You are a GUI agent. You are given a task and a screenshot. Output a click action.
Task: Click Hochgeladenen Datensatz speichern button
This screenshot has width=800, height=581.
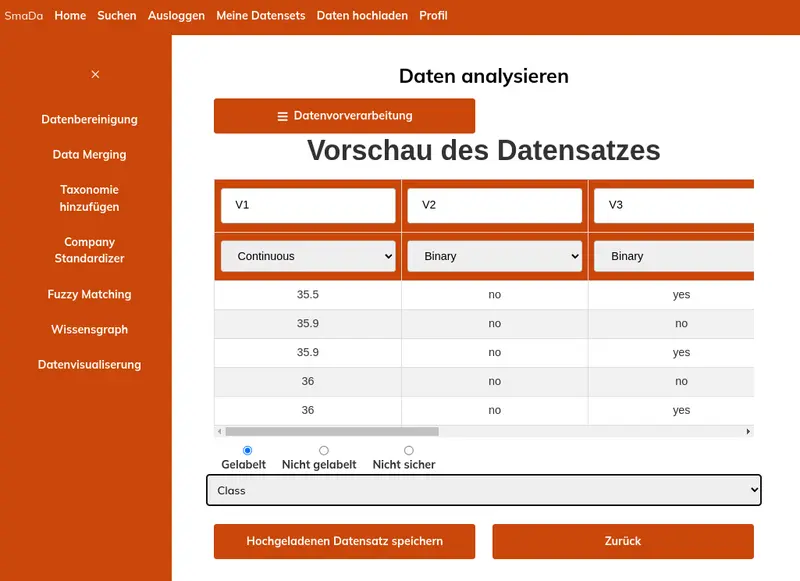pyautogui.click(x=345, y=541)
